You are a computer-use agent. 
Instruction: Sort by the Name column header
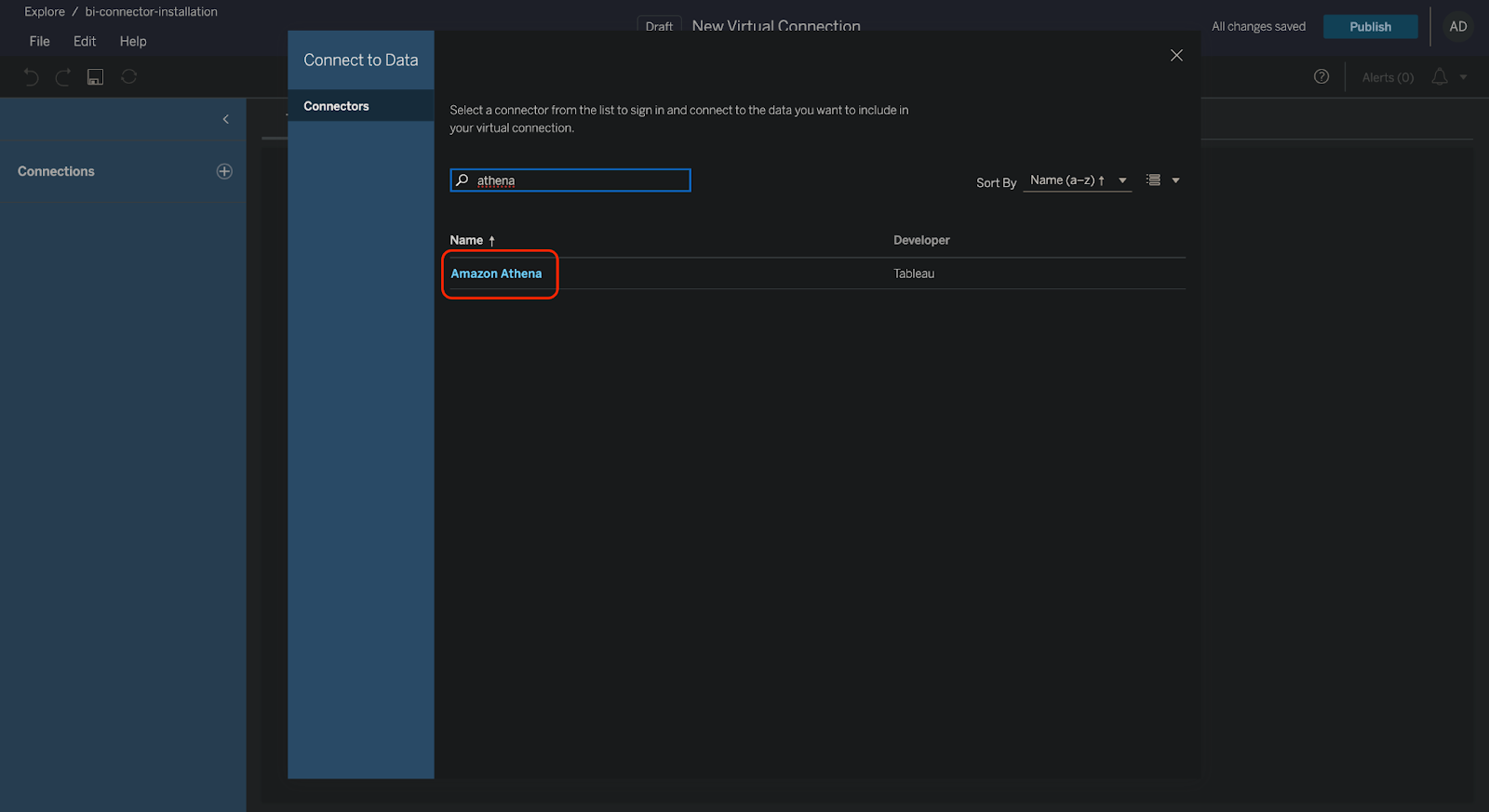tap(473, 240)
